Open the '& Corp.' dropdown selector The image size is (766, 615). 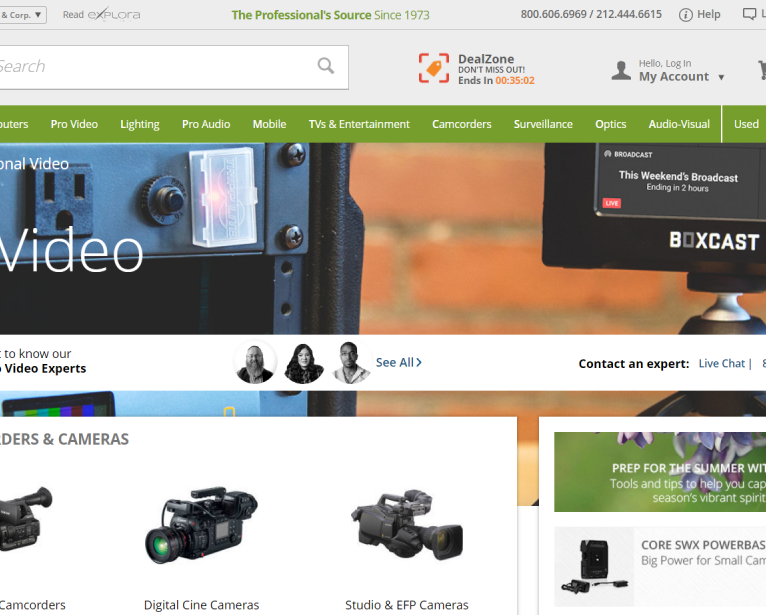pos(22,15)
